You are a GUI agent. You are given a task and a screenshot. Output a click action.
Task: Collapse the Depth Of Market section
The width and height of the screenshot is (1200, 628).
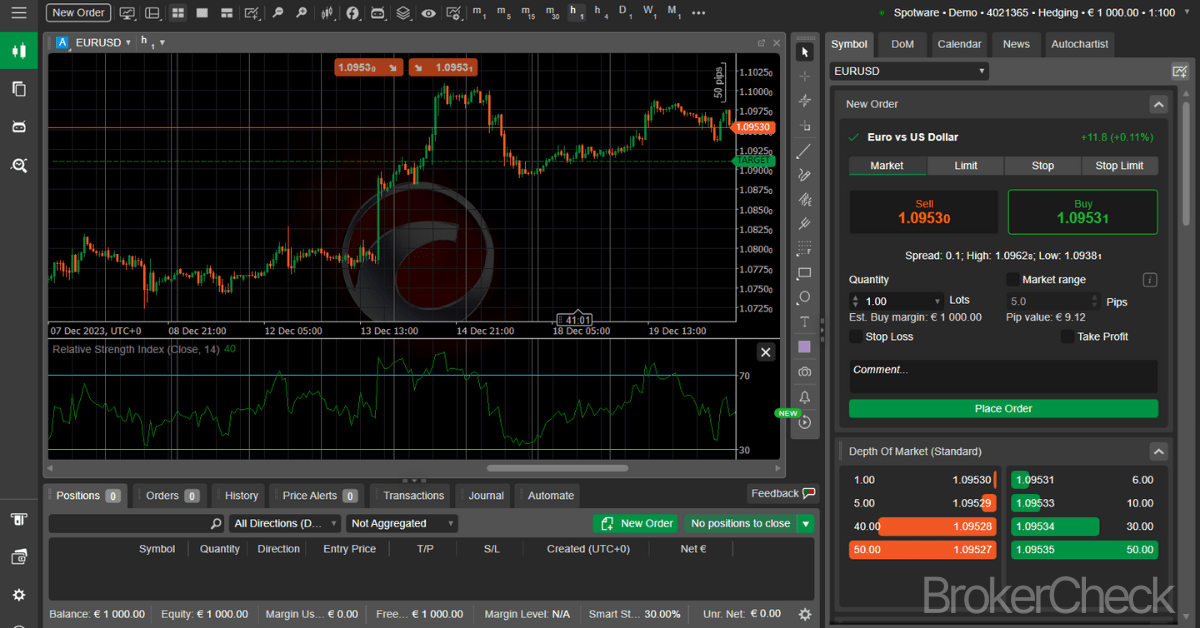(1158, 451)
